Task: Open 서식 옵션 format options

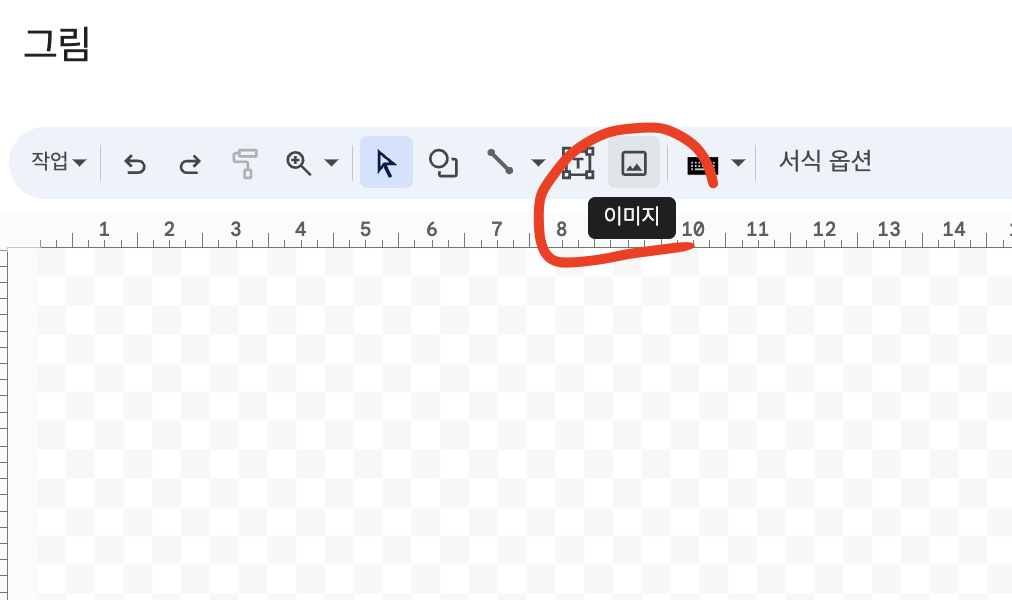Action: point(825,161)
